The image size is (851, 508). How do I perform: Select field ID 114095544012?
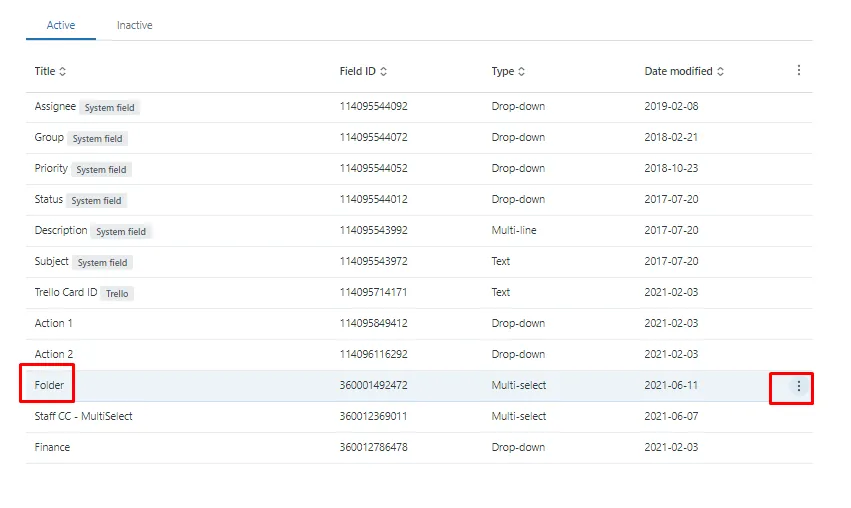click(373, 199)
